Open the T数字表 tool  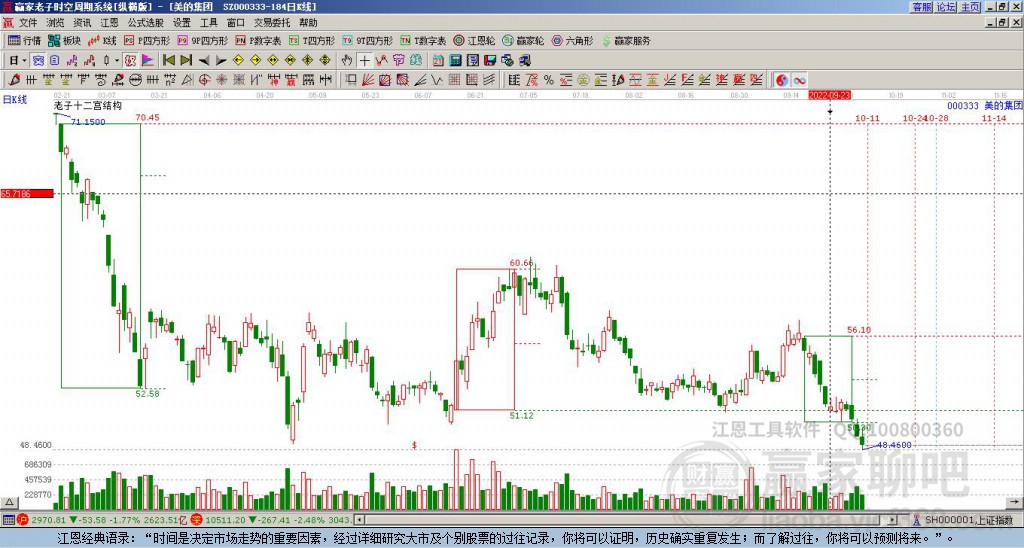pos(423,40)
